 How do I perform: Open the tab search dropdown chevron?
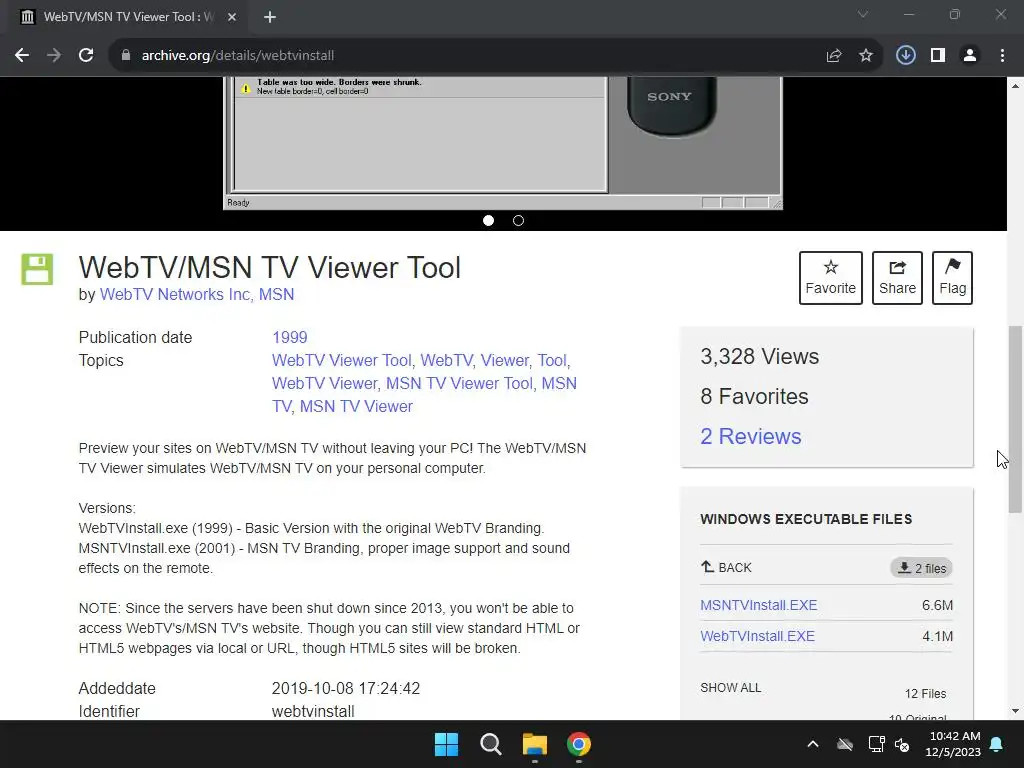(863, 14)
